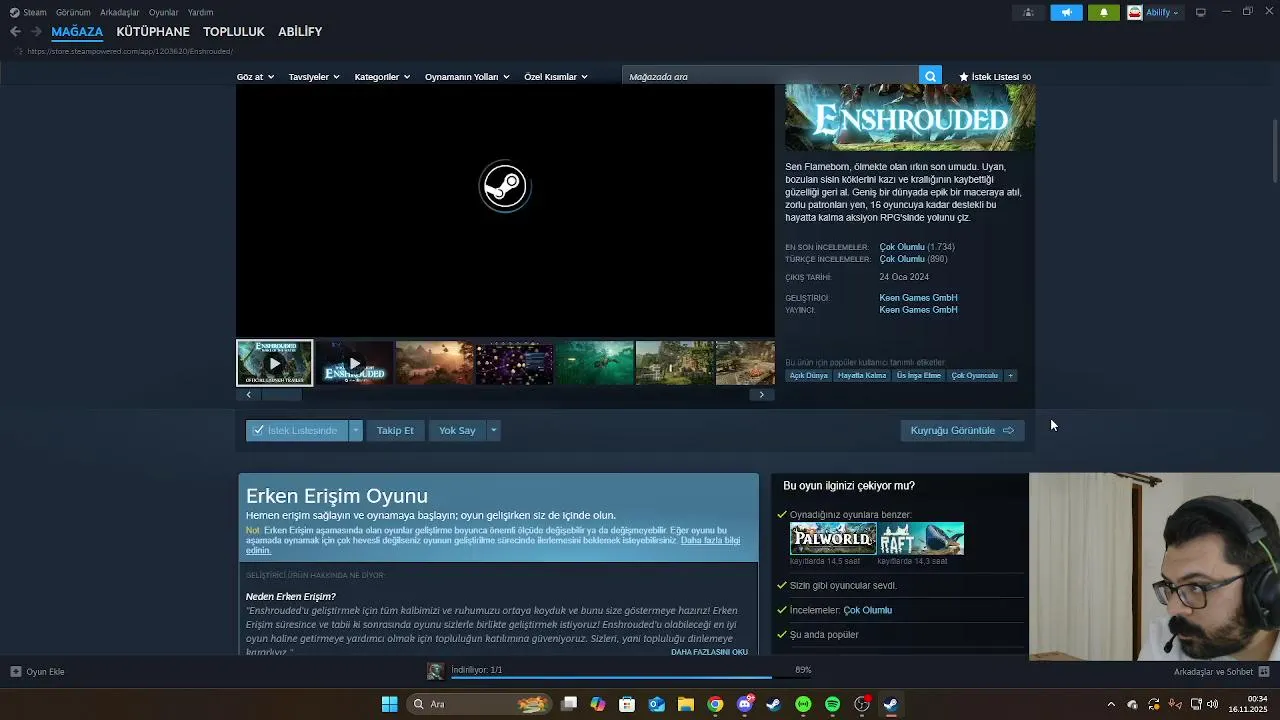Play the first Enshrouded trailer thumbnail
The height and width of the screenshot is (720, 1280).
[x=274, y=363]
